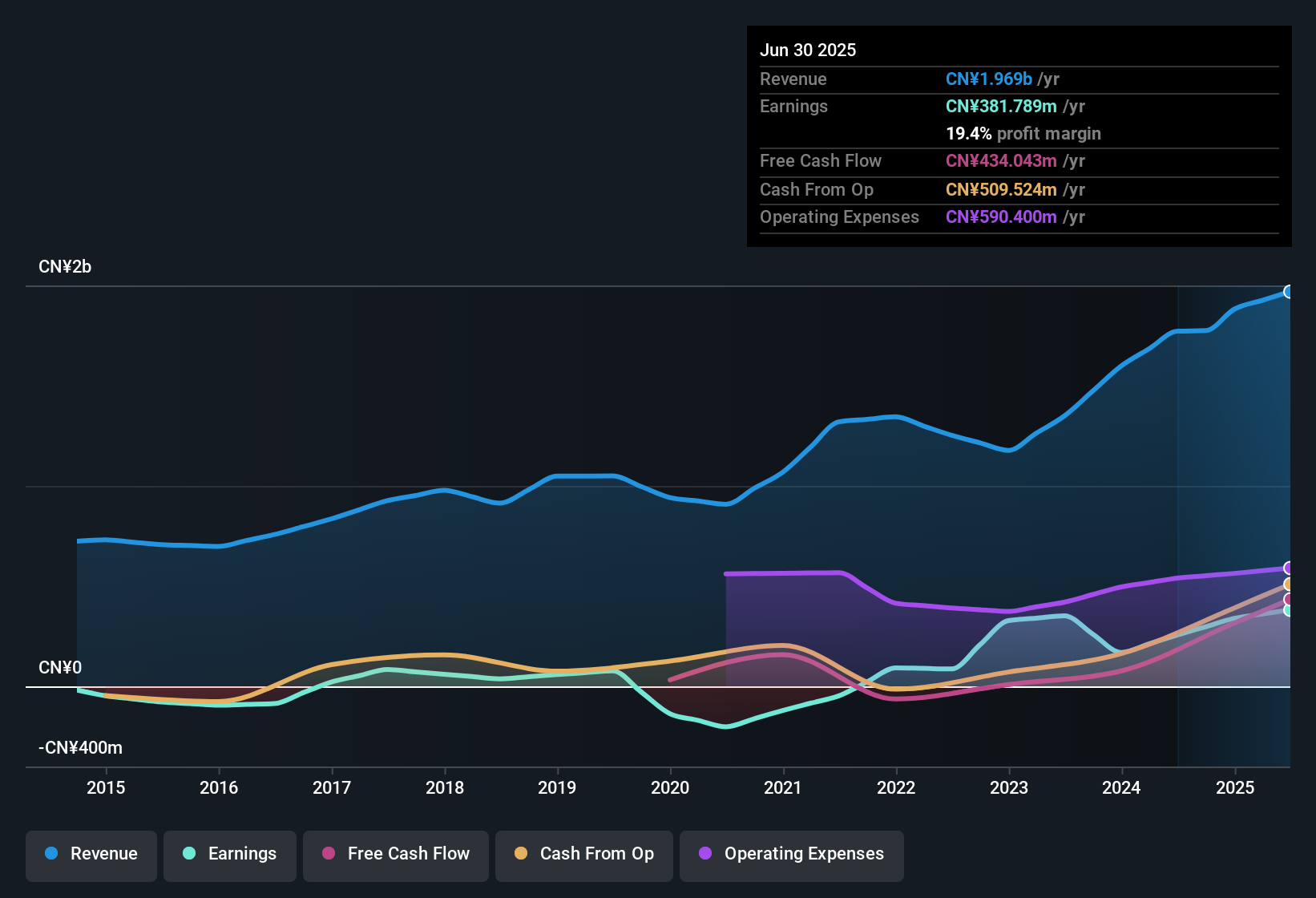
Task: Toggle the Revenue series visibility
Action: pyautogui.click(x=91, y=854)
